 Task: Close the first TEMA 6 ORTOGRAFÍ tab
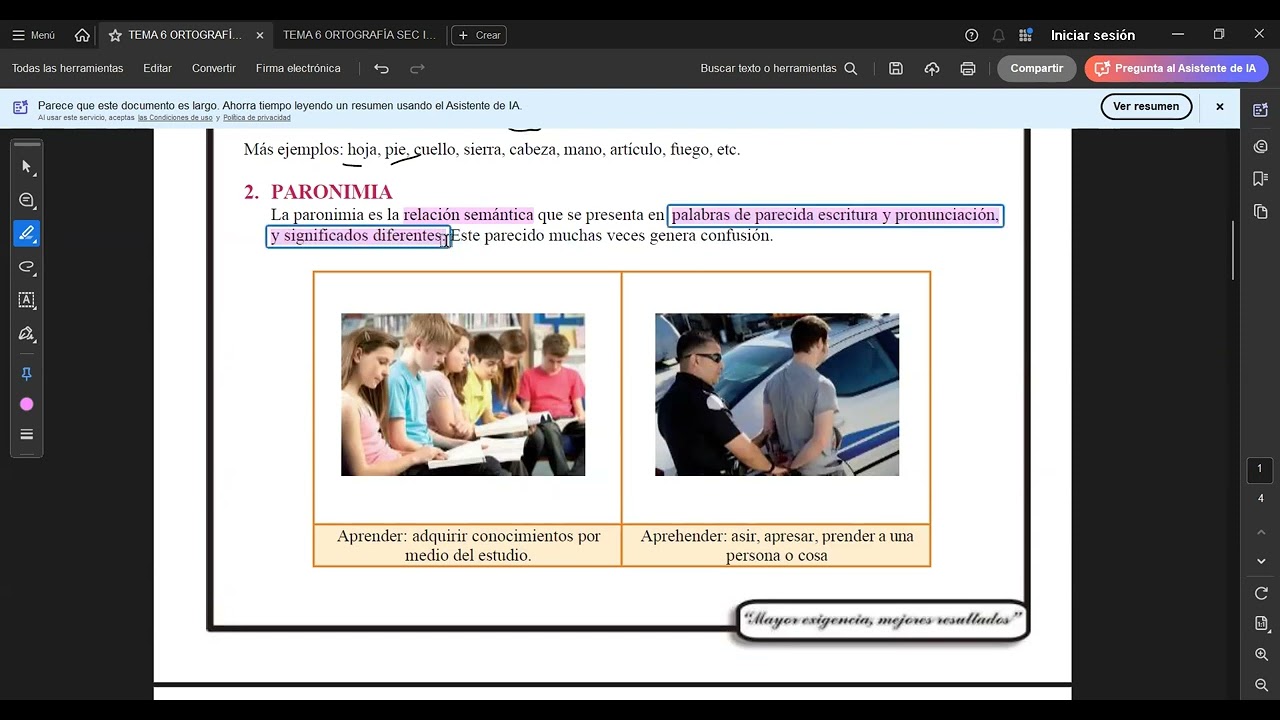click(260, 35)
